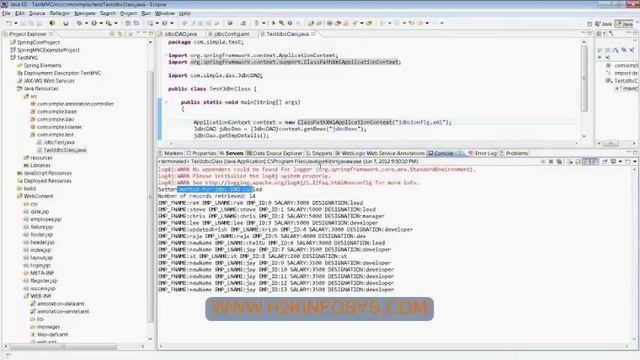
Task: Open the Display Selected Console dropdown
Action: point(620,162)
